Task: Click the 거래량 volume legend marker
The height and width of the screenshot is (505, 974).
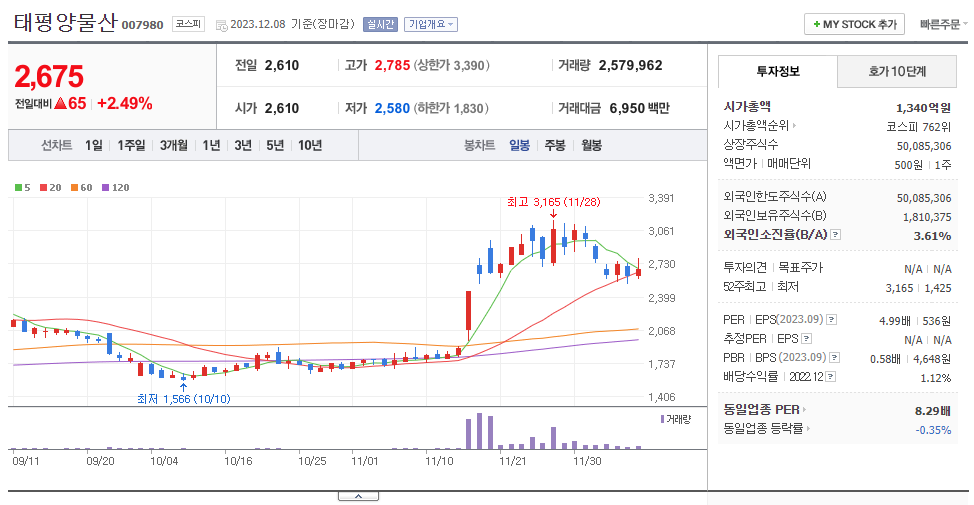Action: [x=676, y=419]
